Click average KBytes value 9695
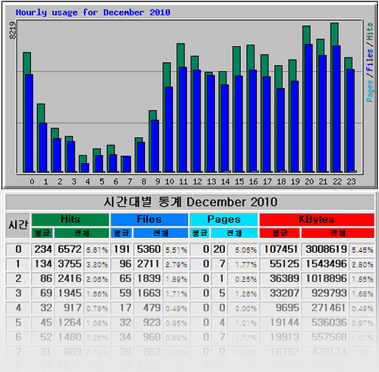Viewport: 379px width, 372px height. [287, 308]
